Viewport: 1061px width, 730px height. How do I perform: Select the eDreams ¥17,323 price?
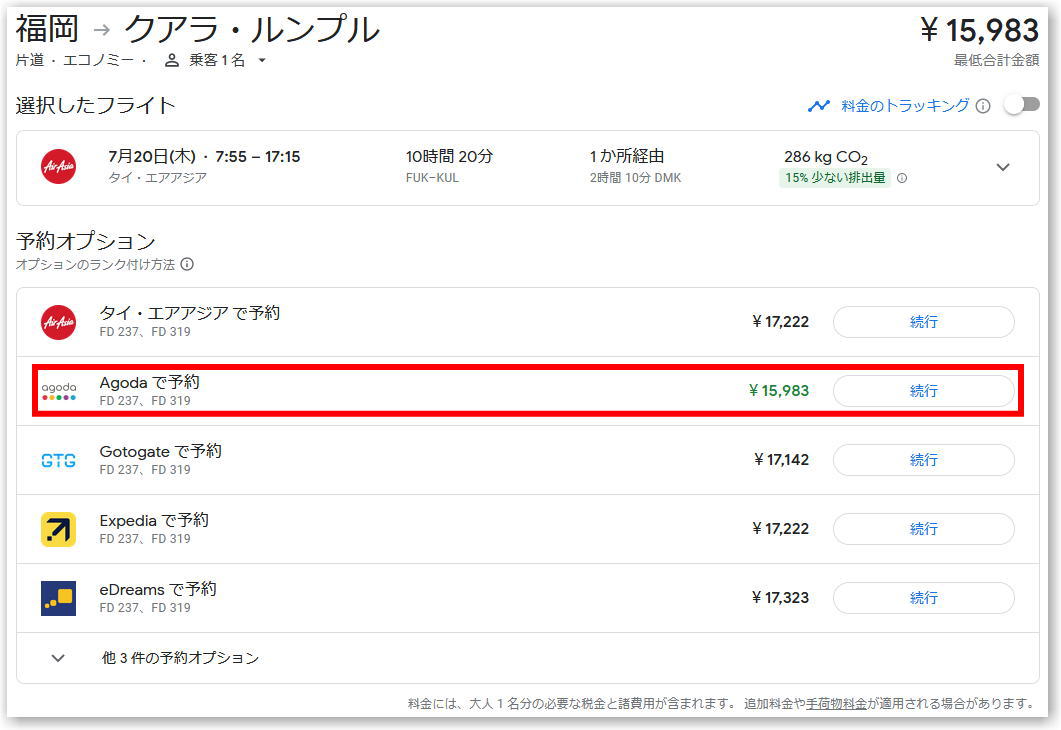(780, 597)
